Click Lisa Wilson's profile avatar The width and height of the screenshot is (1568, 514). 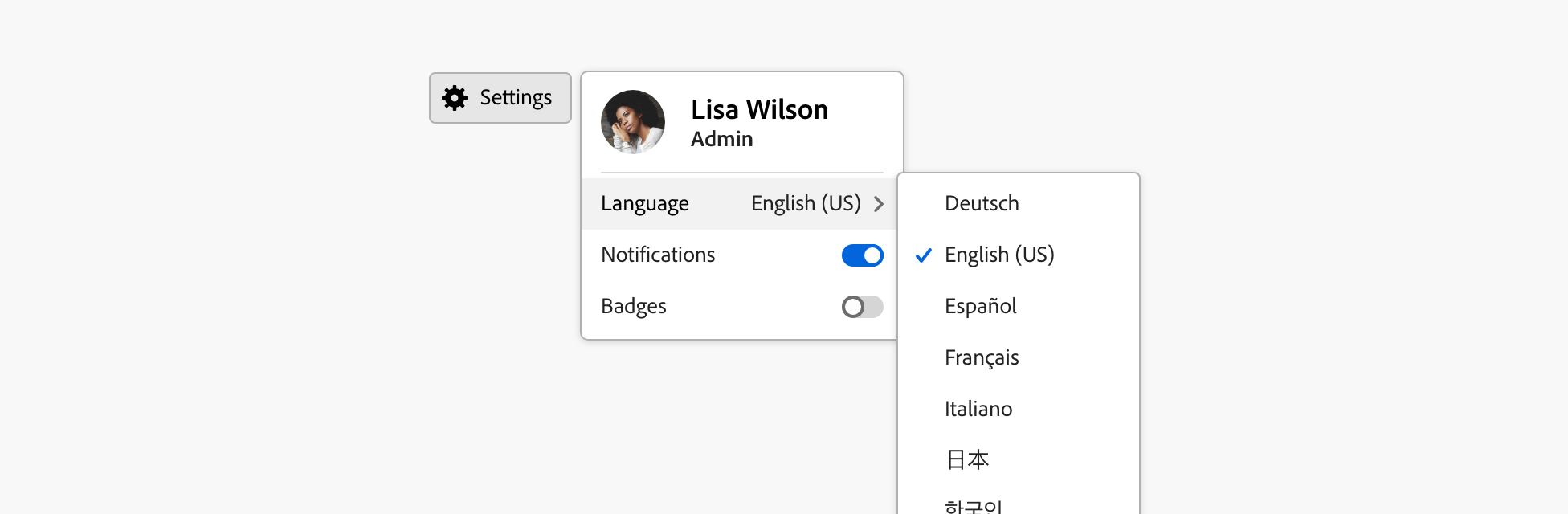[x=633, y=122]
